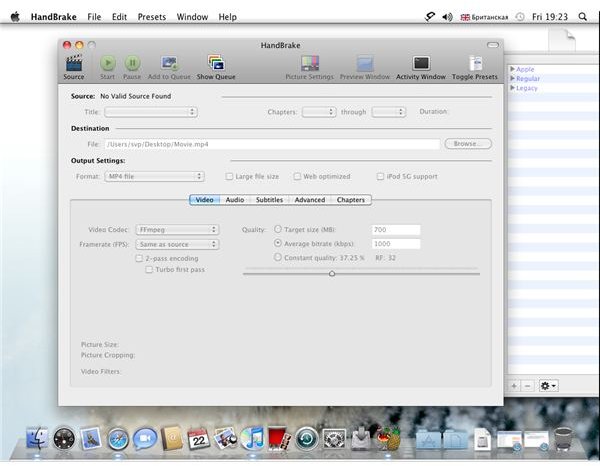Open Picture Settings from the toolbar
This screenshot has height=466, width=600.
[310, 63]
